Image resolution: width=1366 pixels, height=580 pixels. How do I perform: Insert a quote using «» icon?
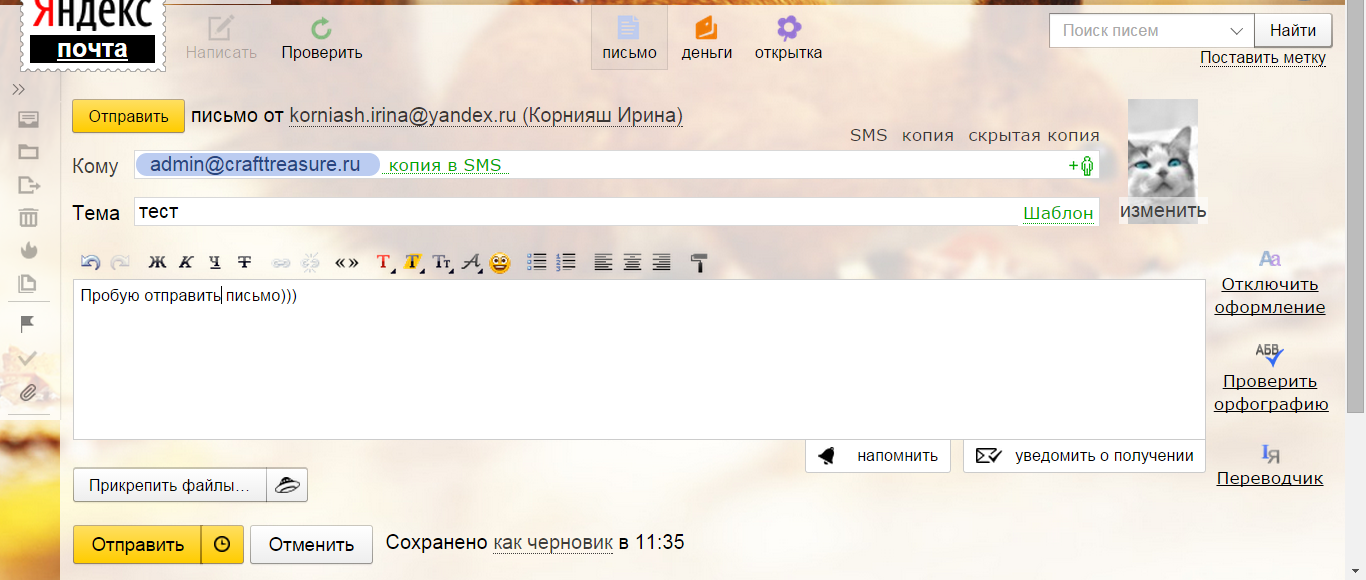[x=346, y=263]
